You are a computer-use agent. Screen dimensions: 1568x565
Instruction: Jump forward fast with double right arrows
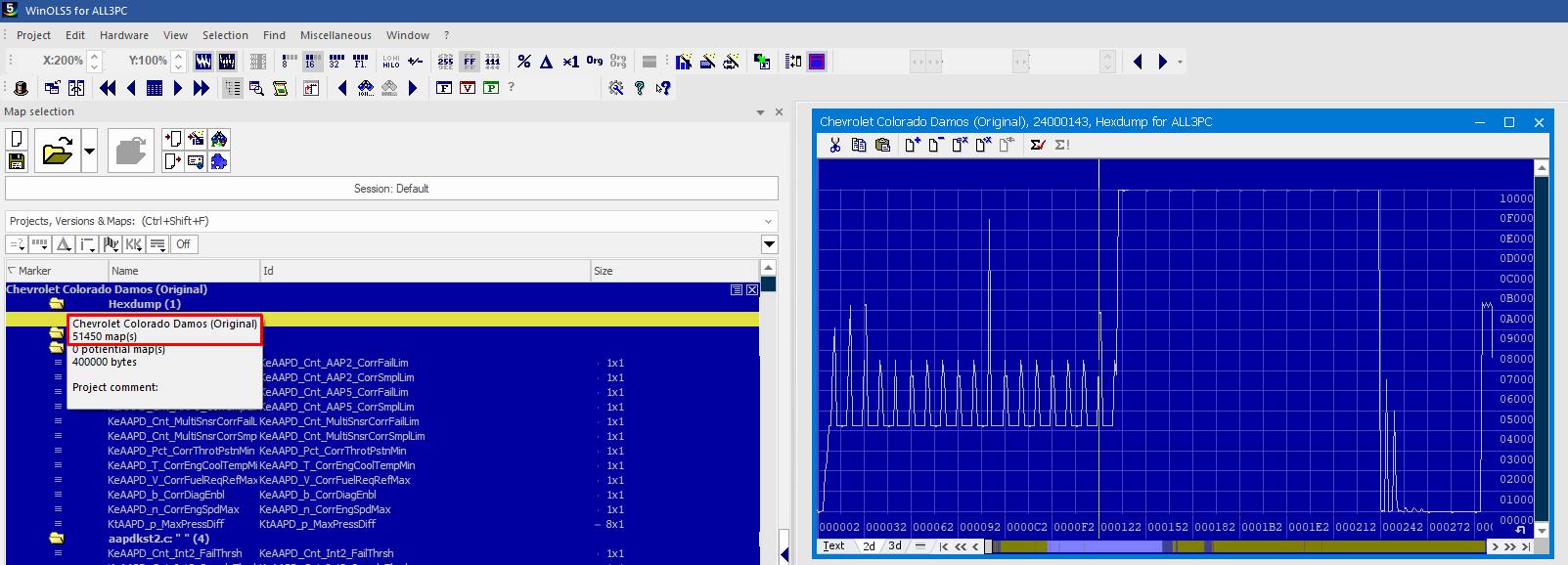coord(202,88)
